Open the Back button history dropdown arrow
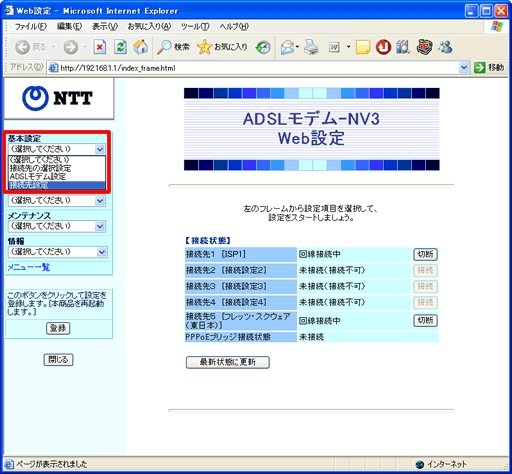 pyautogui.click(x=54, y=47)
